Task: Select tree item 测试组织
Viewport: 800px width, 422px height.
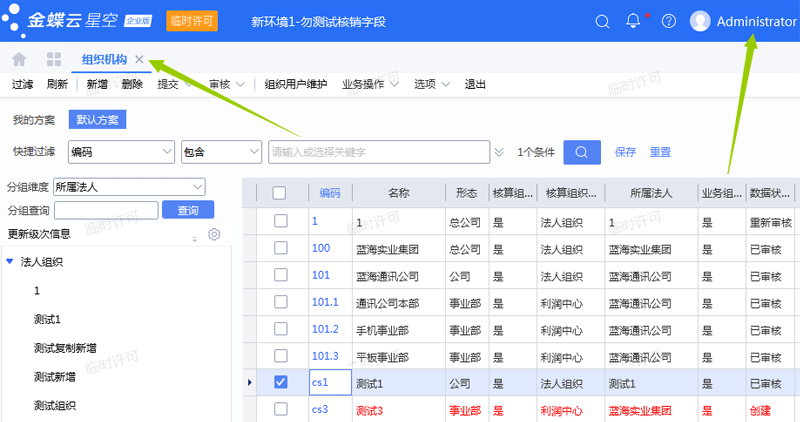Action: pyautogui.click(x=55, y=406)
